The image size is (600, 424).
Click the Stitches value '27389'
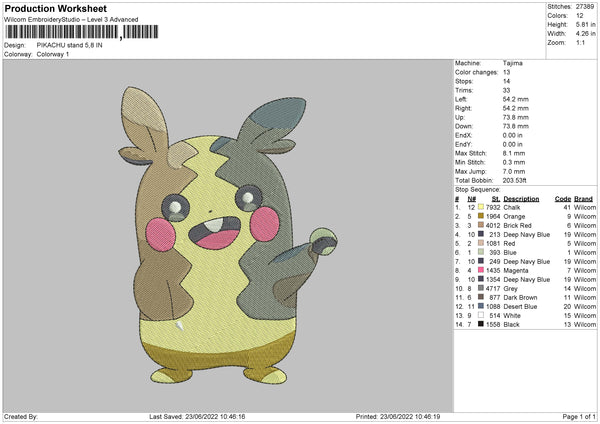click(x=585, y=7)
